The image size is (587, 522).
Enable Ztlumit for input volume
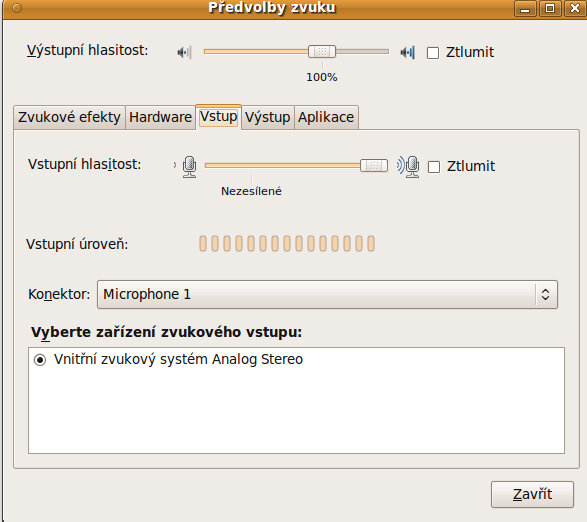pos(434,167)
